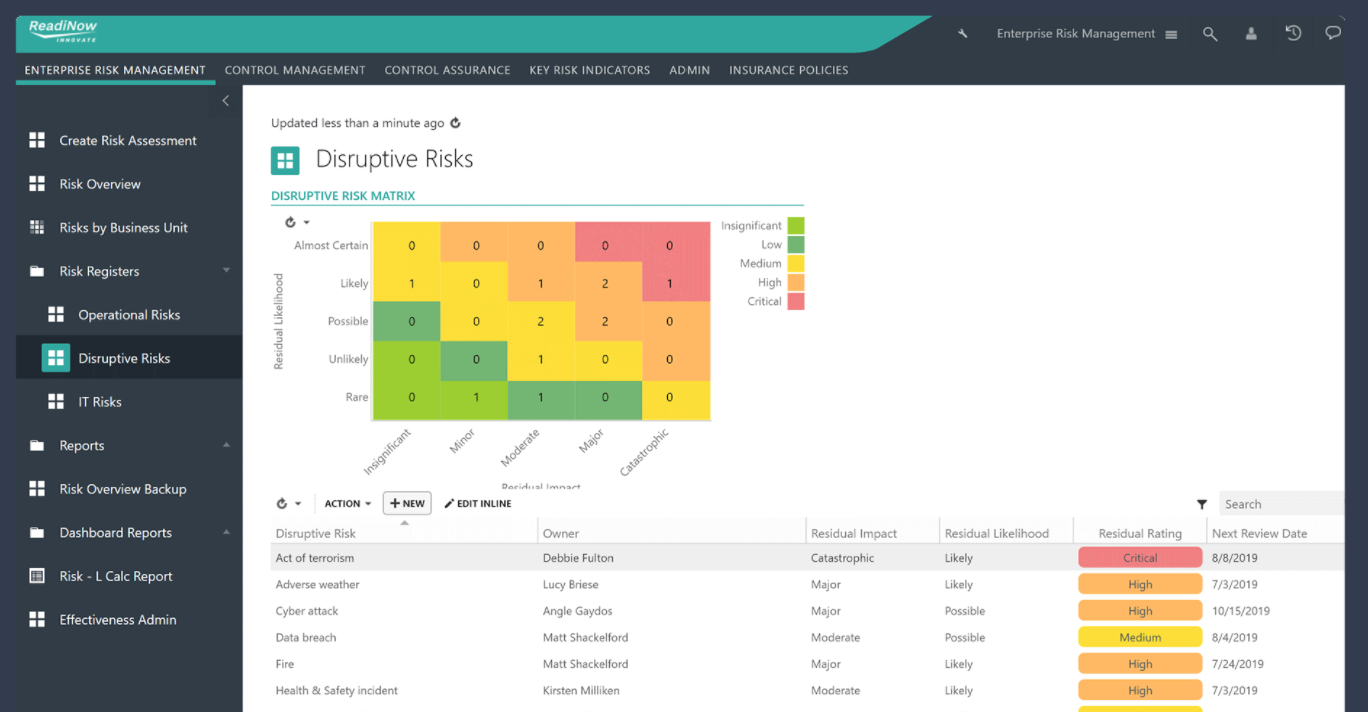Click the NEW button
The image size is (1368, 712).
tap(407, 504)
